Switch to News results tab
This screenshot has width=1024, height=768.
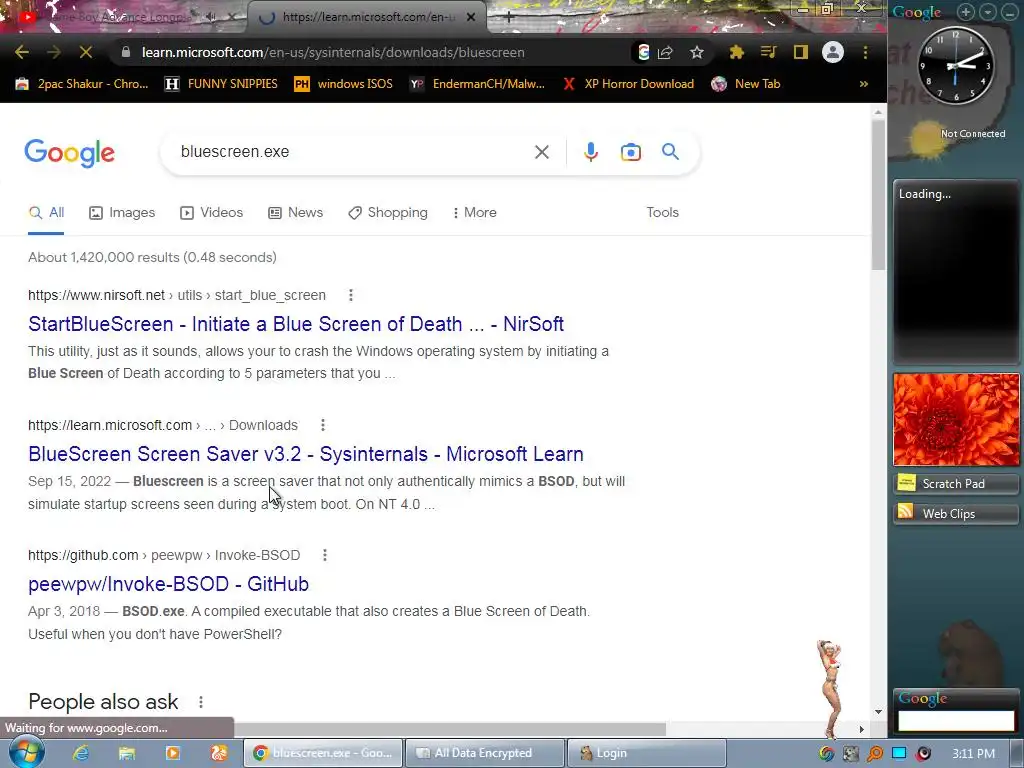(x=295, y=213)
